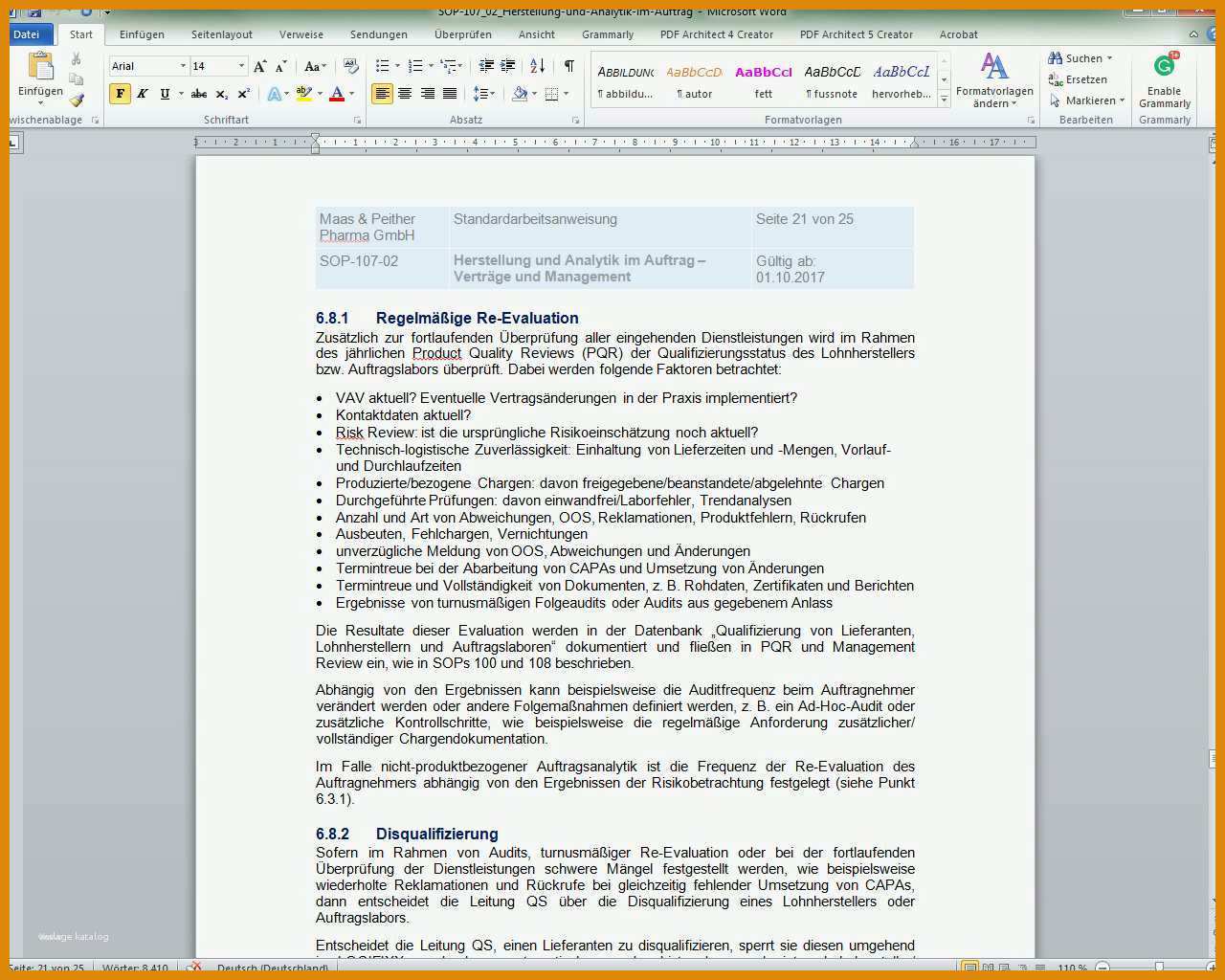Open the Datei tab

point(27,34)
